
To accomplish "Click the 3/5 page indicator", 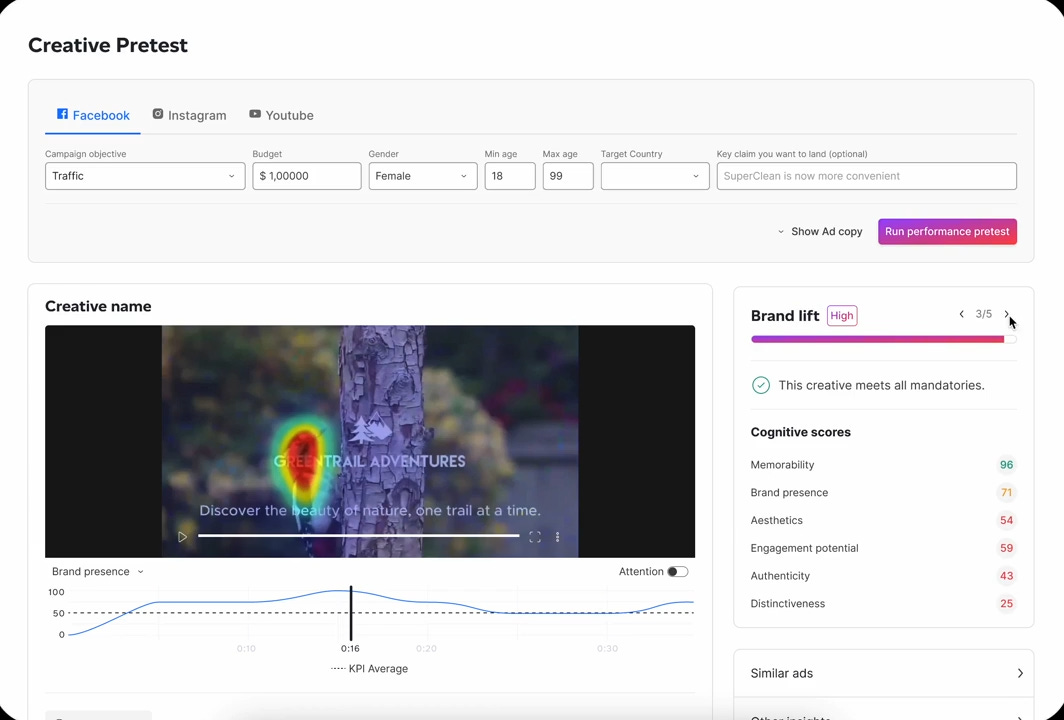I will point(983,314).
